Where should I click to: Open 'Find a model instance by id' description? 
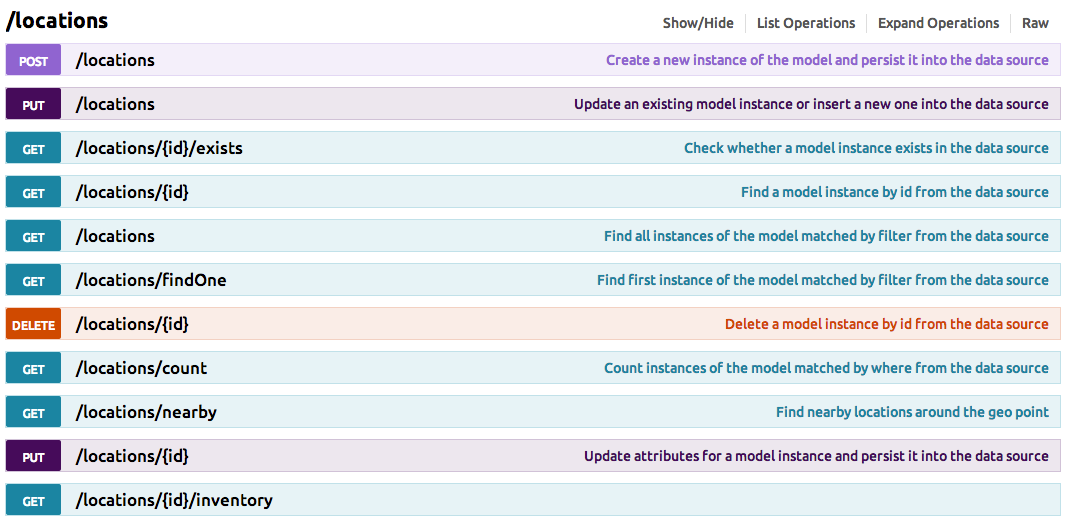pyautogui.click(x=894, y=192)
